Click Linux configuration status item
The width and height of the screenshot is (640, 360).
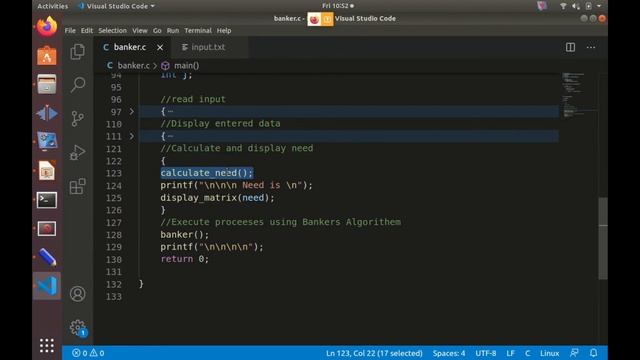click(x=549, y=353)
